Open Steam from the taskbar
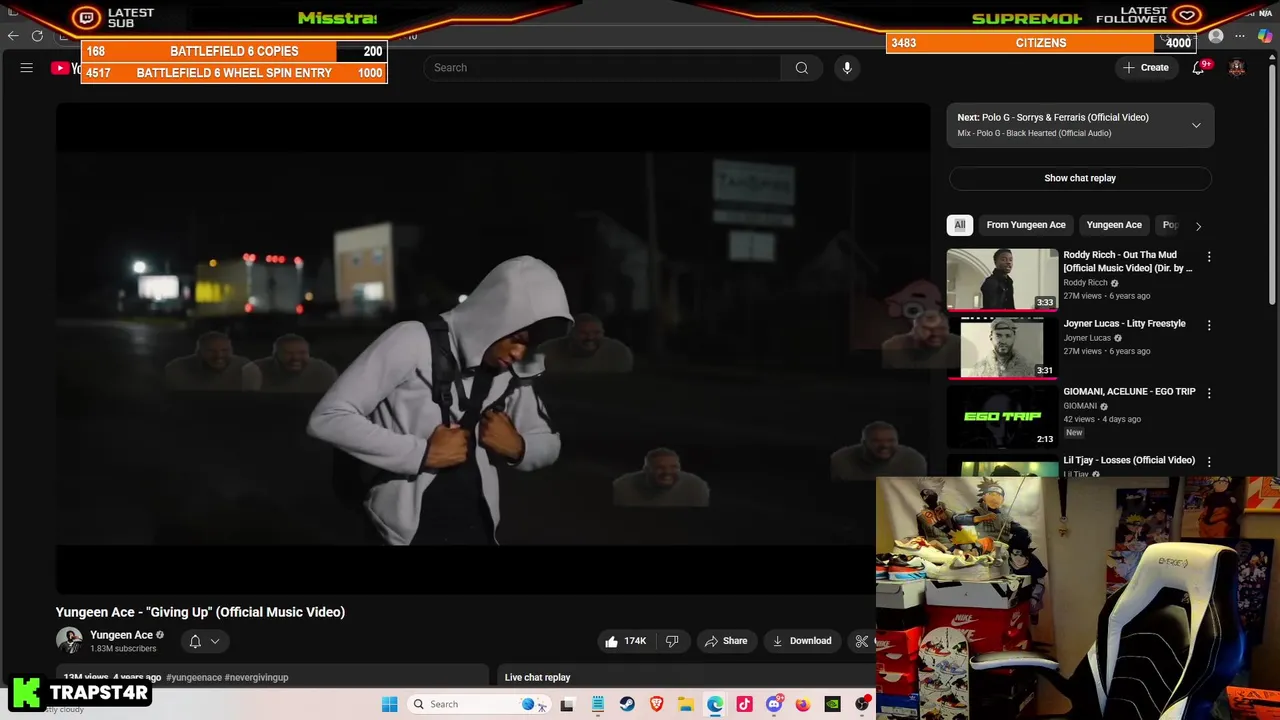 627,704
